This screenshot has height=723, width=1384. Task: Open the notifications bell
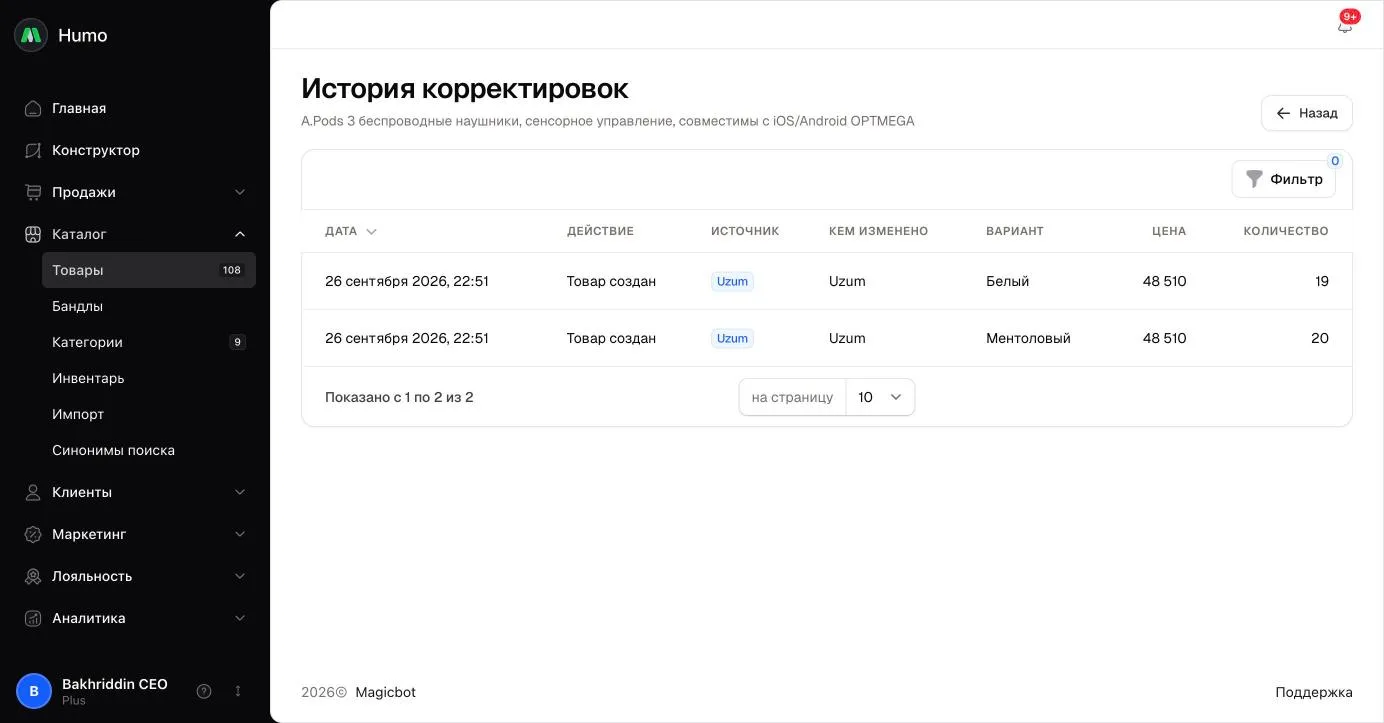pos(1345,27)
